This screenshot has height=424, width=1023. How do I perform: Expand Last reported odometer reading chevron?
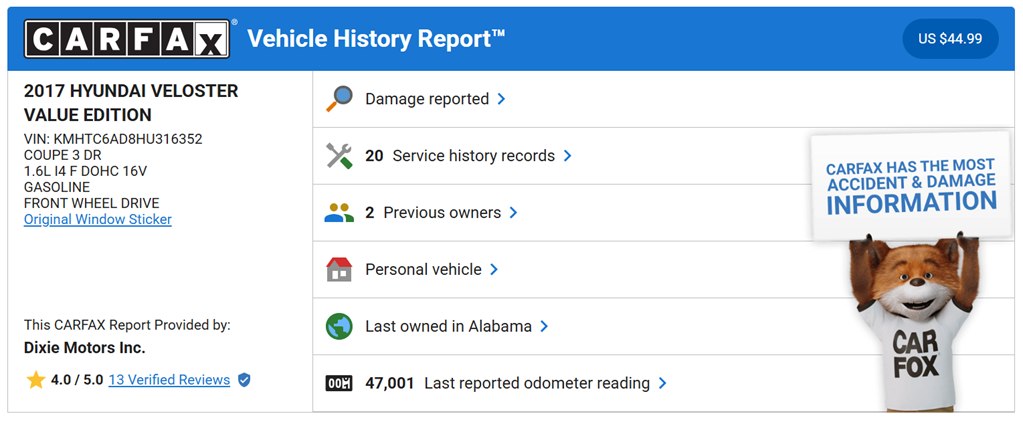tap(662, 383)
